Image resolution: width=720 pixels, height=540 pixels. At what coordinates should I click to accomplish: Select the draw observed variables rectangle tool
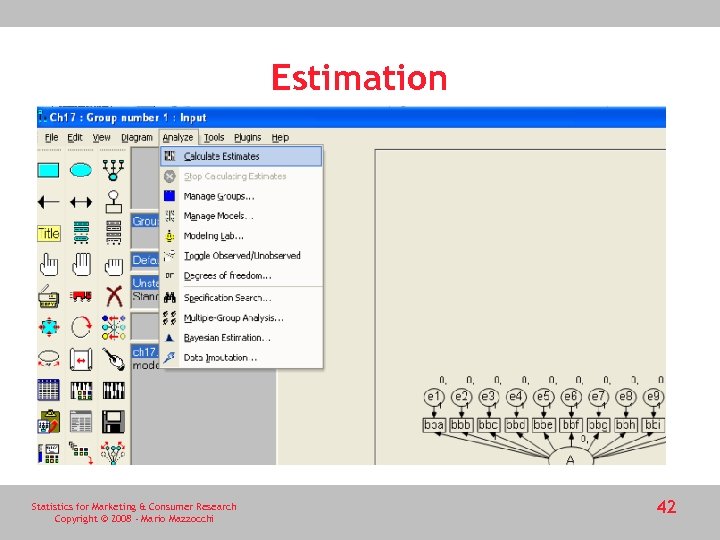[x=48, y=170]
